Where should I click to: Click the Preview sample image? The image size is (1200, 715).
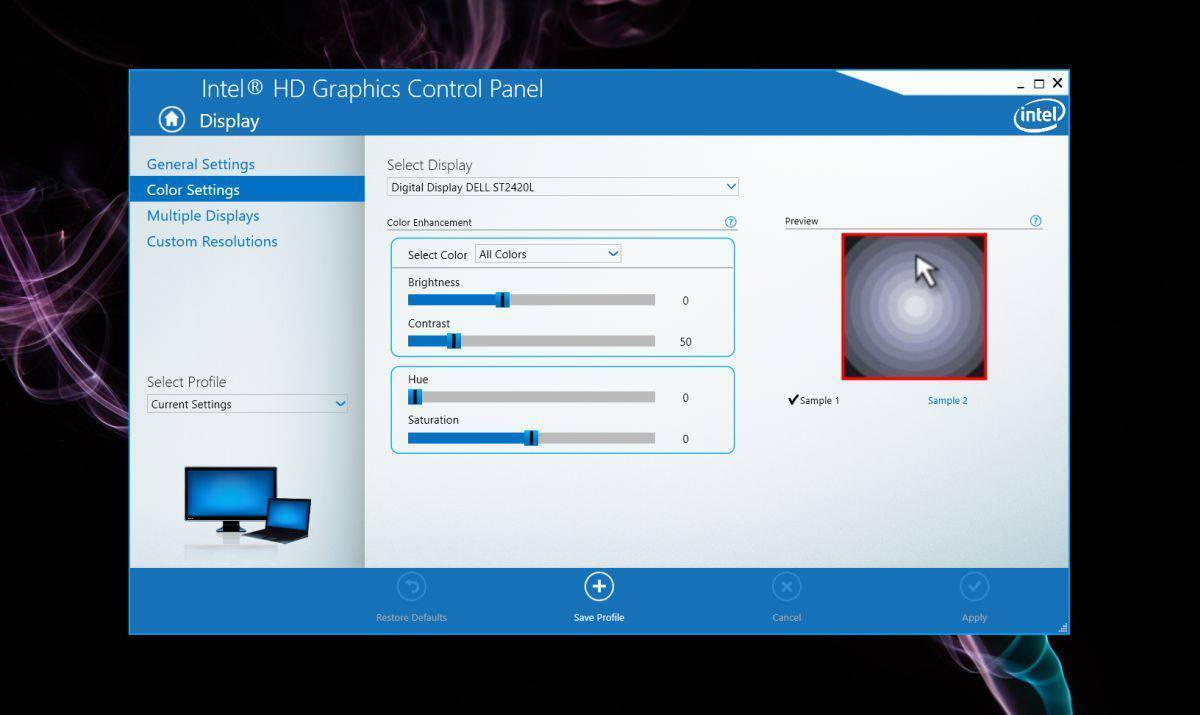913,306
